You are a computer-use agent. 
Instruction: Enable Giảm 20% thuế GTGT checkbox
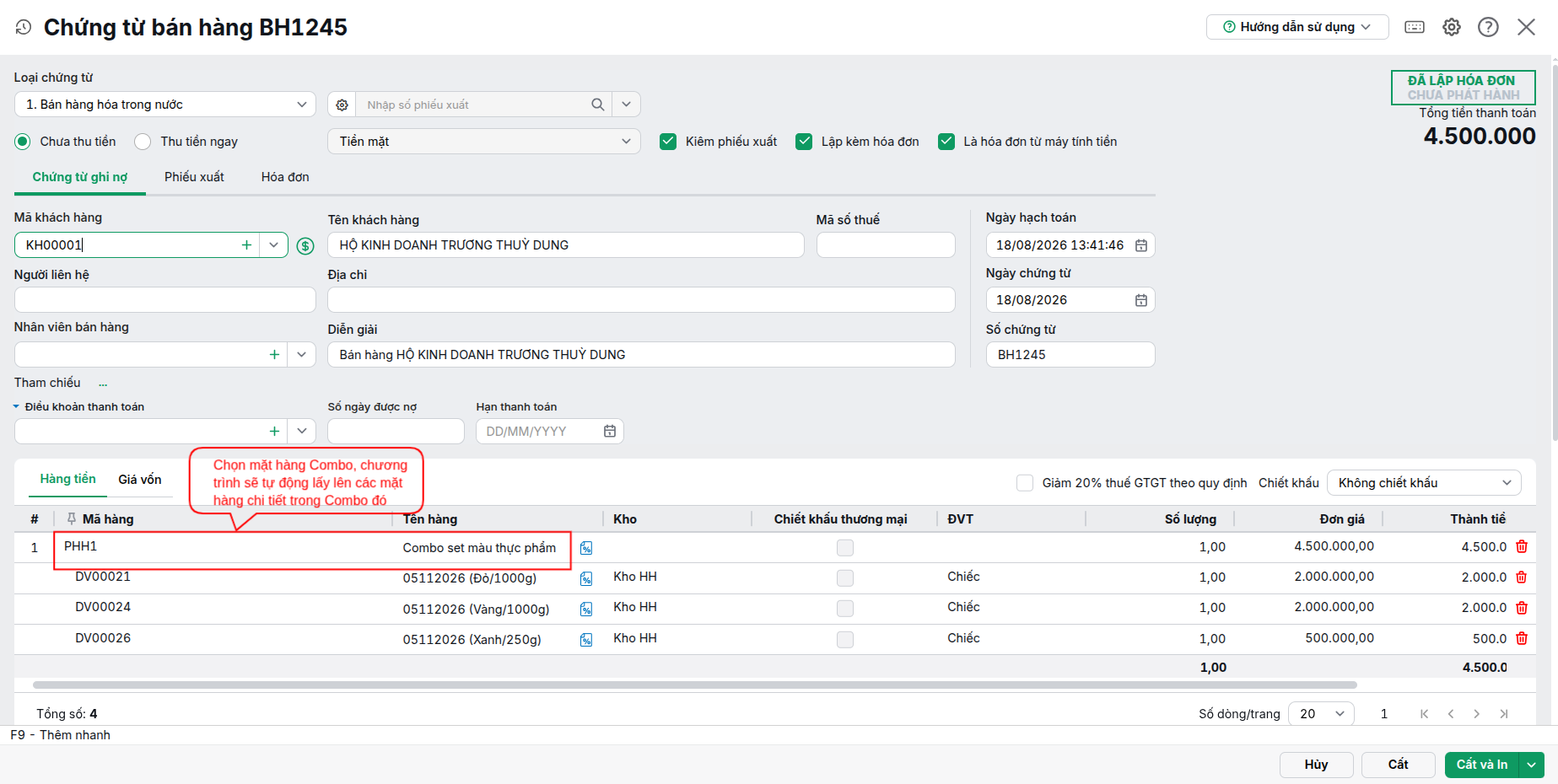1025,483
